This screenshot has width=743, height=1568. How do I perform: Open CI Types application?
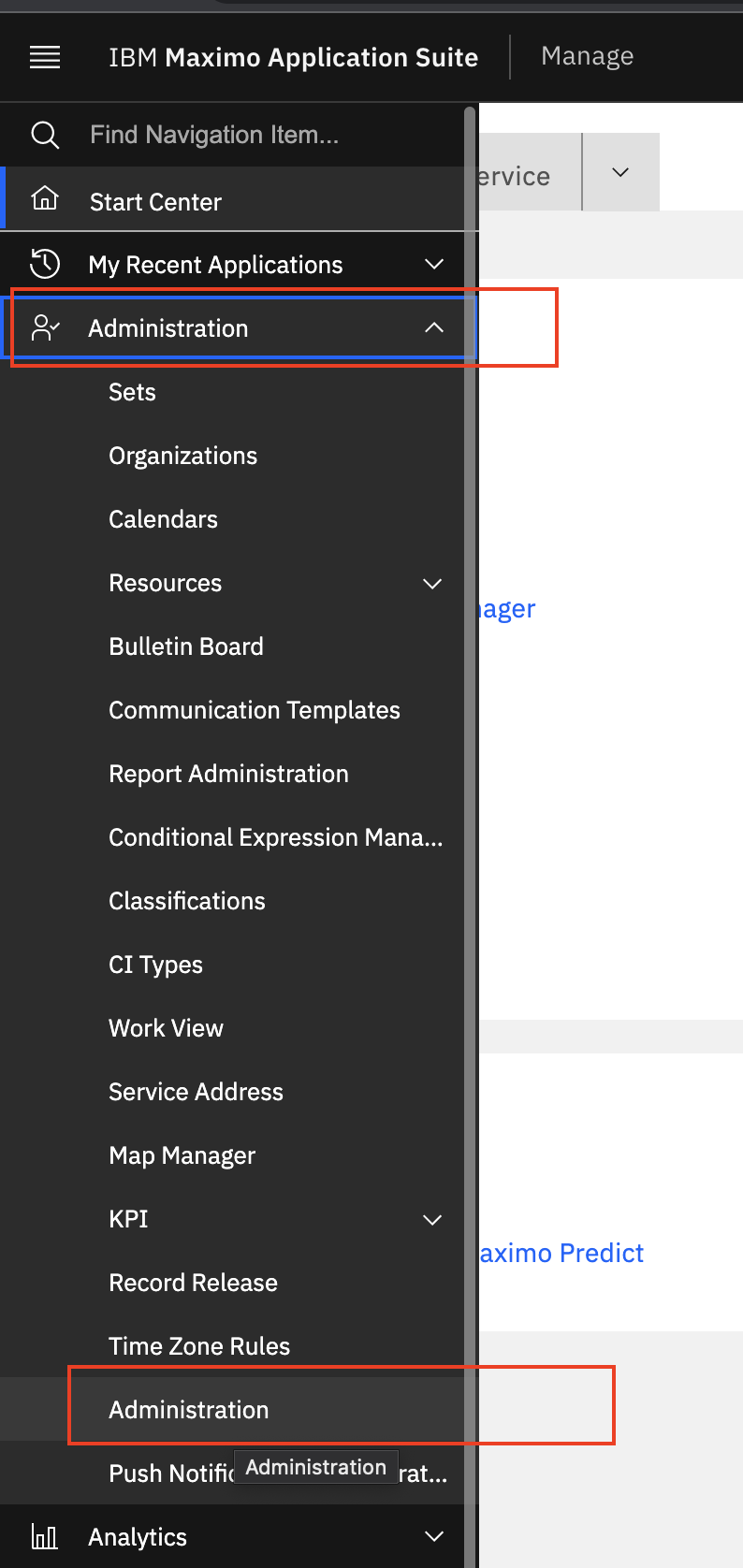(x=155, y=965)
